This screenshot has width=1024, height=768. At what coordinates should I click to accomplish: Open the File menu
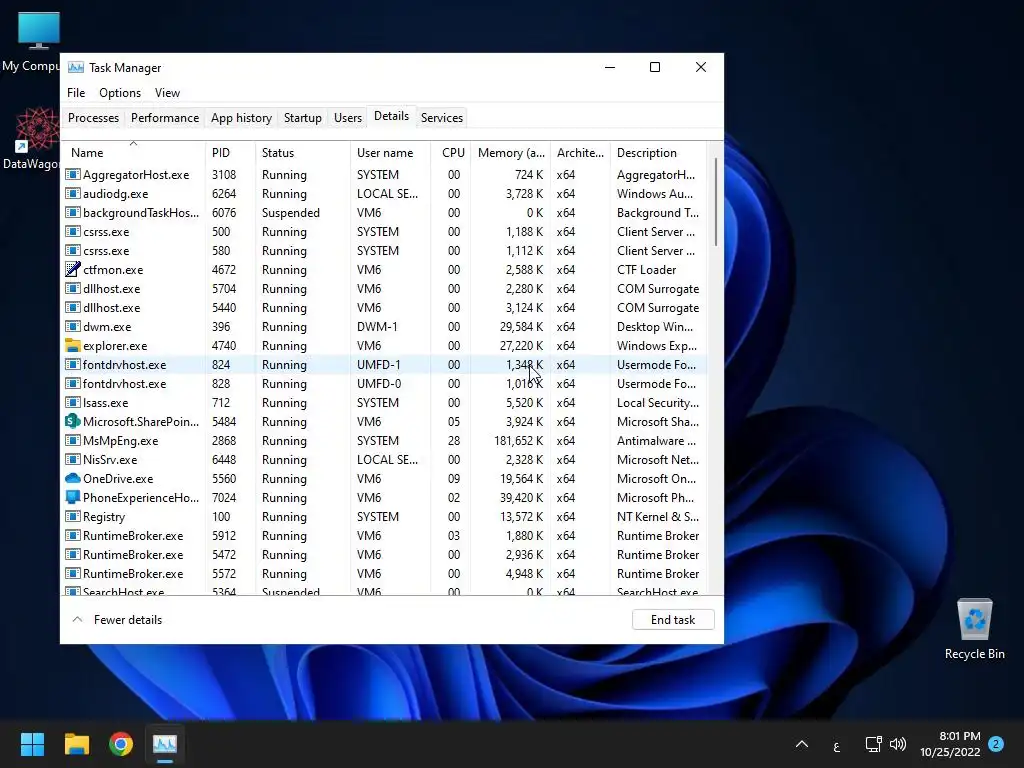pos(76,93)
